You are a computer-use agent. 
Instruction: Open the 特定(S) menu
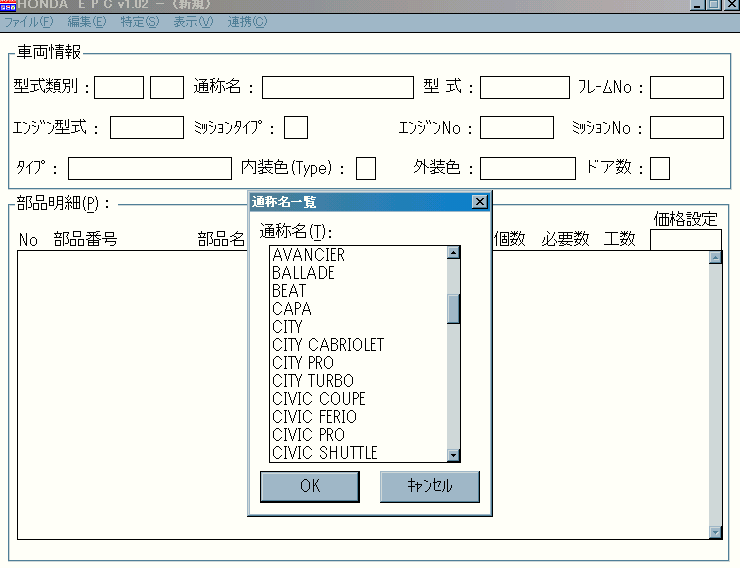tap(140, 22)
